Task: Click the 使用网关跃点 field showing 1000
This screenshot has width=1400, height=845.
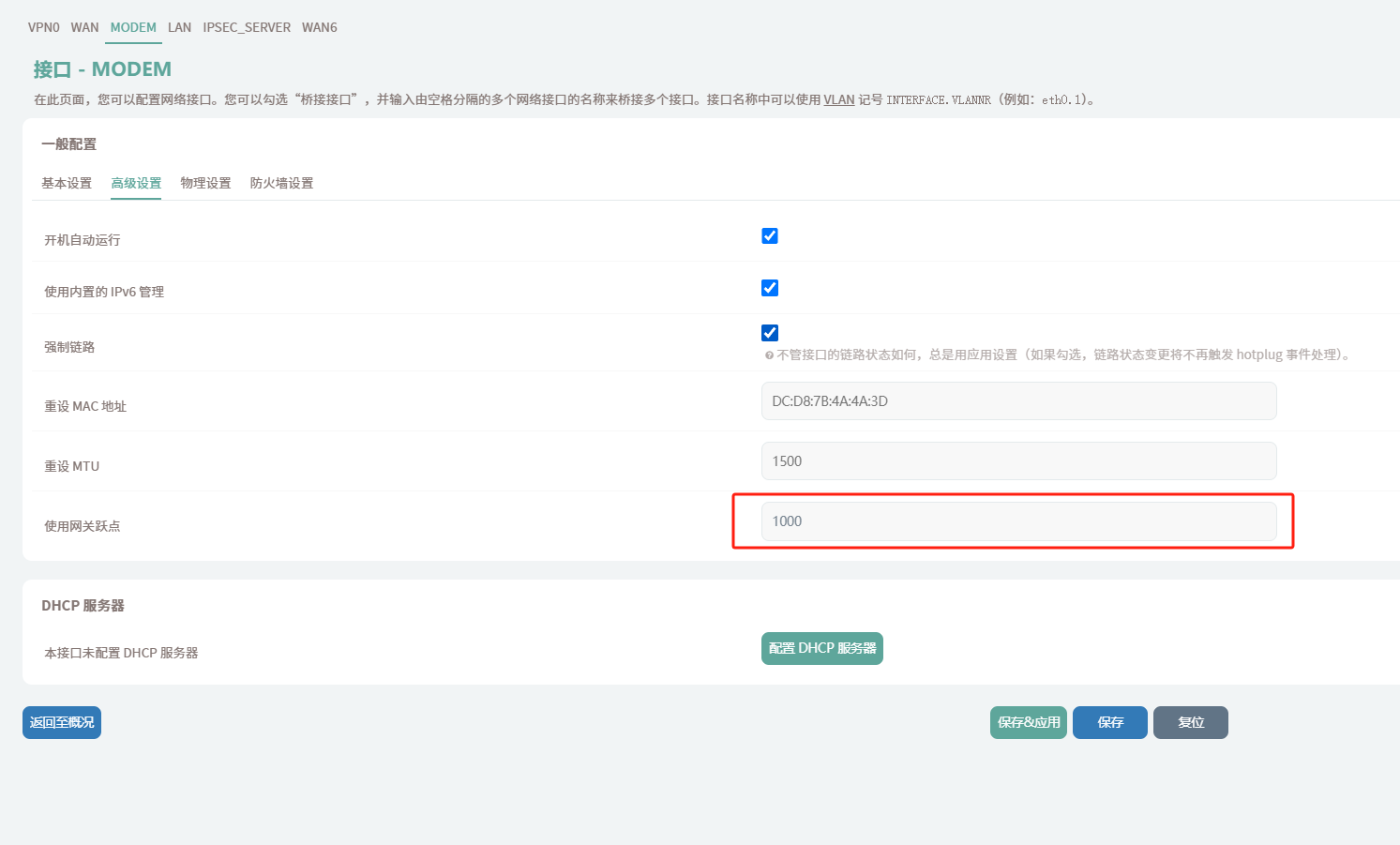Action: 1018,521
